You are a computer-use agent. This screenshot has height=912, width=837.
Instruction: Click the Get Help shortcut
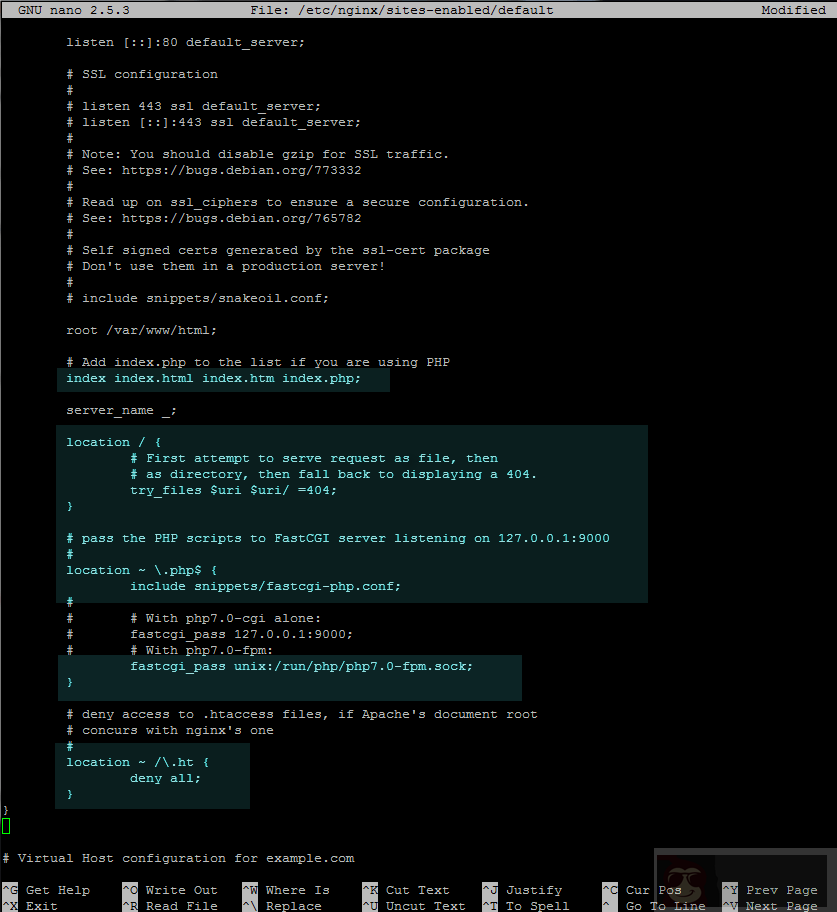57,890
